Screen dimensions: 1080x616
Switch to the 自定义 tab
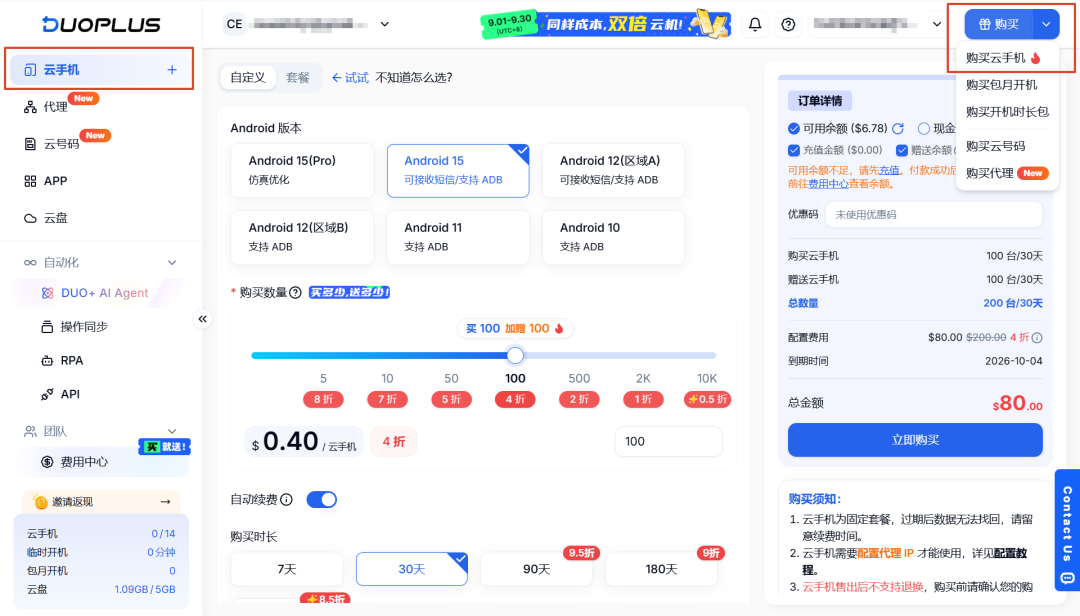(248, 78)
